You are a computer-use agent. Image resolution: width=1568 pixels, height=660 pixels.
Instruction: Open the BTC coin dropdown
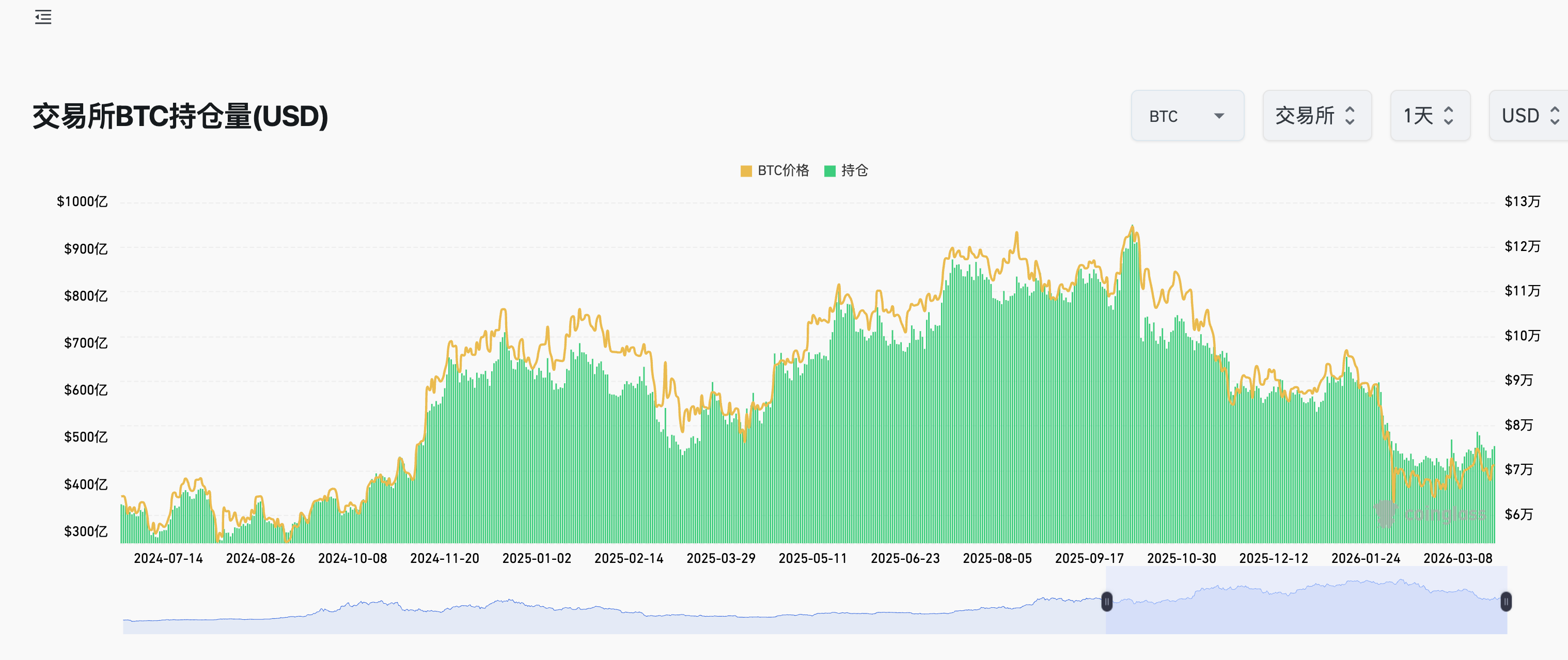click(x=1164, y=116)
